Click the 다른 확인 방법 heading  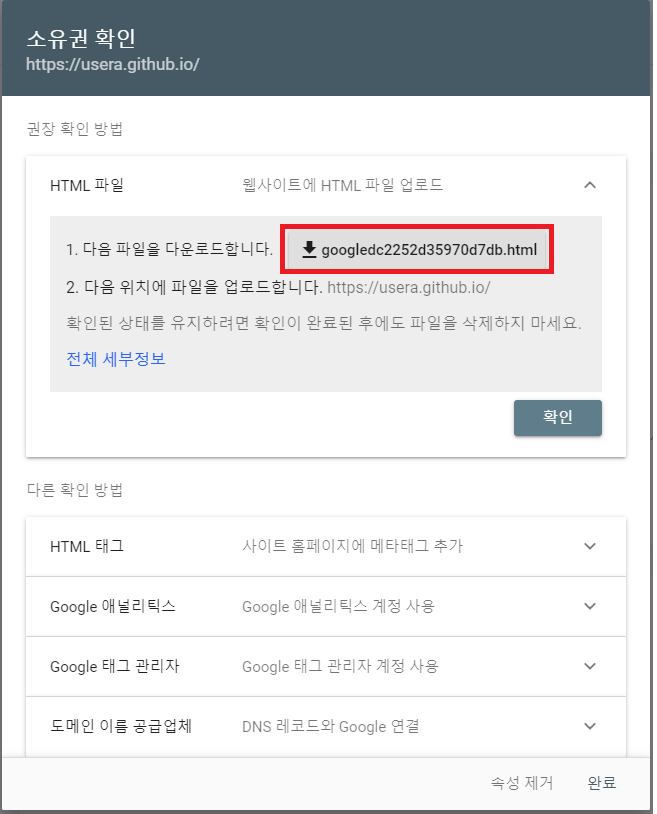tap(75, 490)
